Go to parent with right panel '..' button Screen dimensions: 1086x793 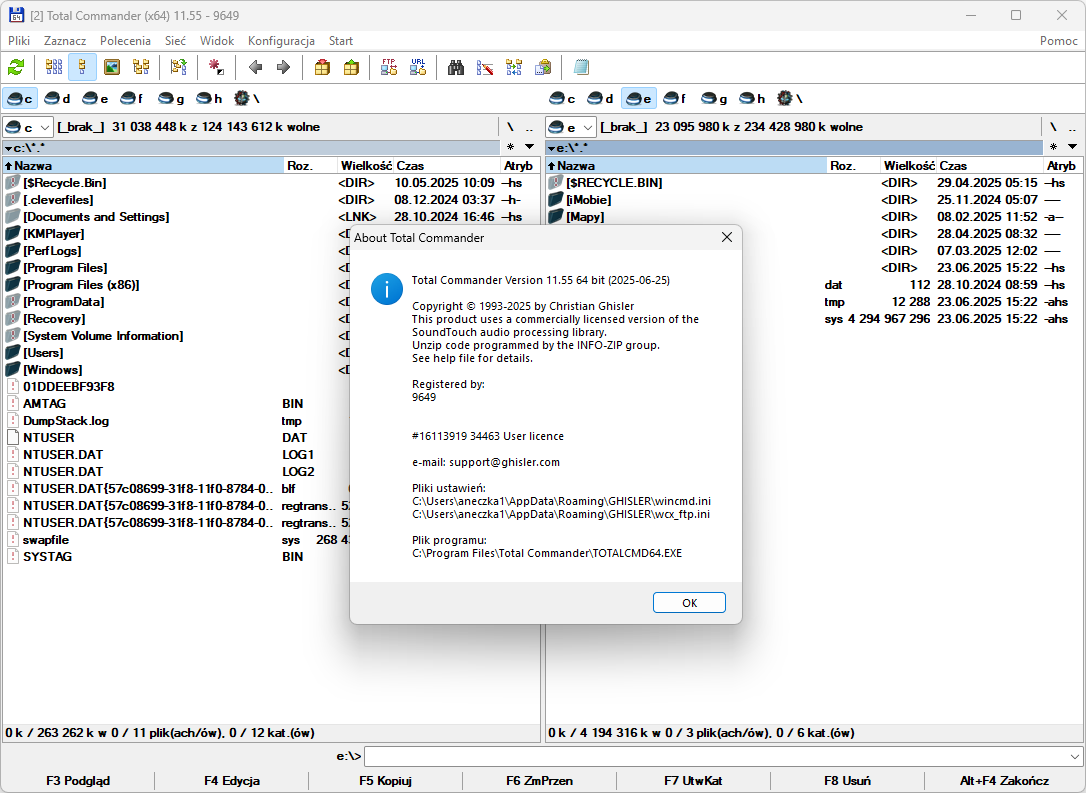1072,127
